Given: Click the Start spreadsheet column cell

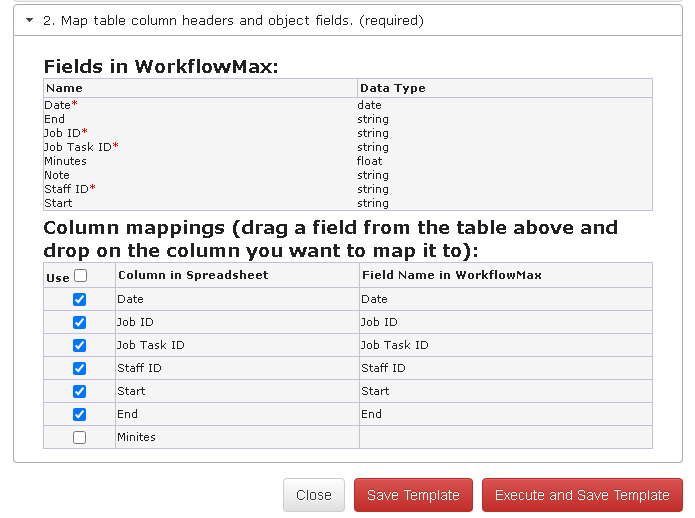Looking at the screenshot, I should point(237,391).
